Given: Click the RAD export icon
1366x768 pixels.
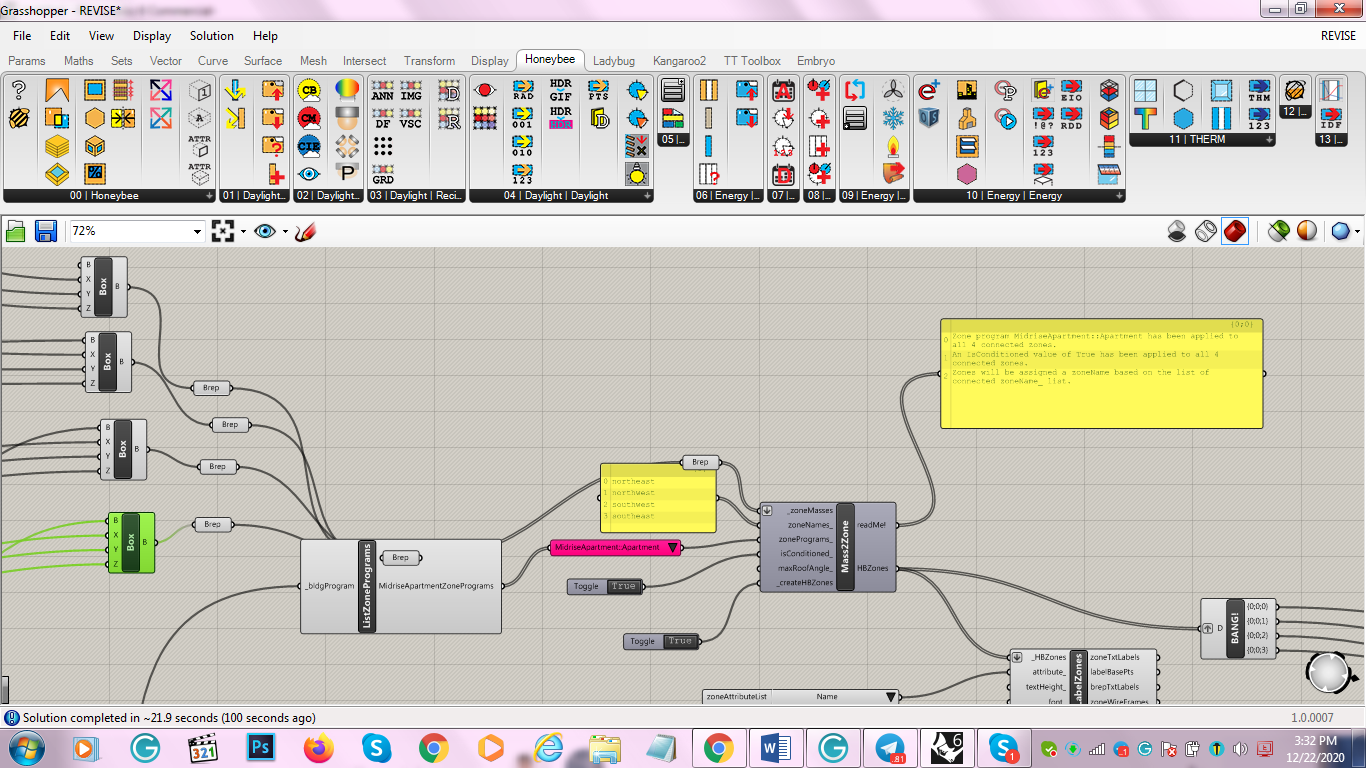Looking at the screenshot, I should tap(523, 90).
